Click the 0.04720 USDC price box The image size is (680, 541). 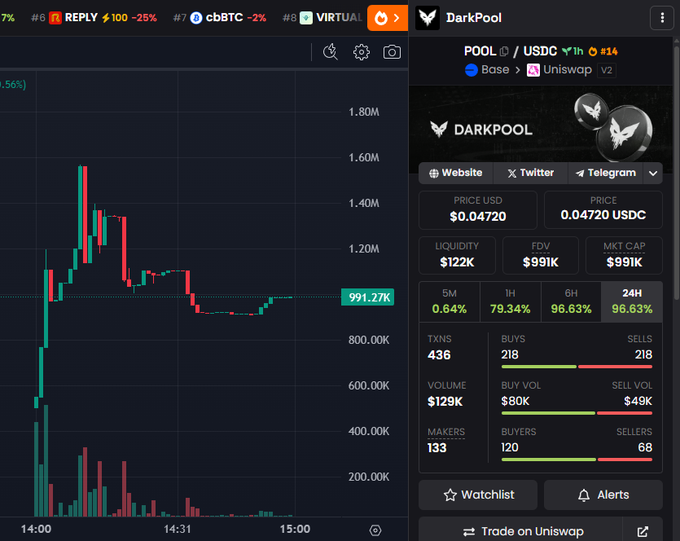[603, 210]
